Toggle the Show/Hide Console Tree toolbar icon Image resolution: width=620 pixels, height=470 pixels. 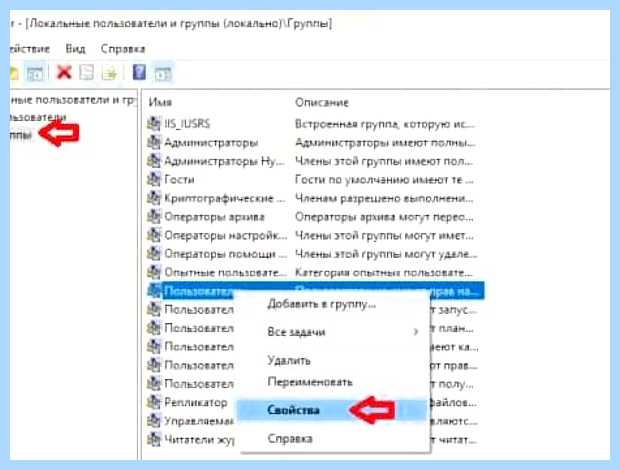coord(35,73)
